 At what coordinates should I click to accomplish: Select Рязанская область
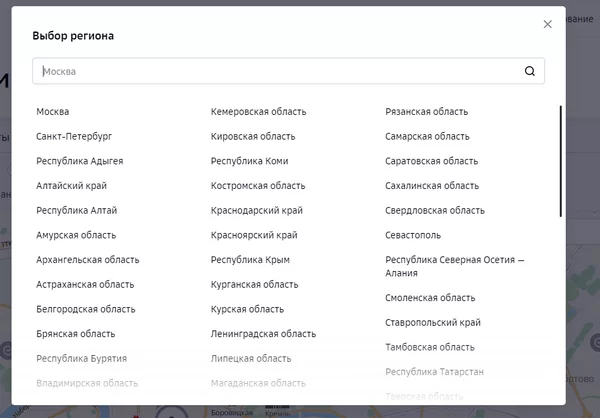(x=426, y=112)
